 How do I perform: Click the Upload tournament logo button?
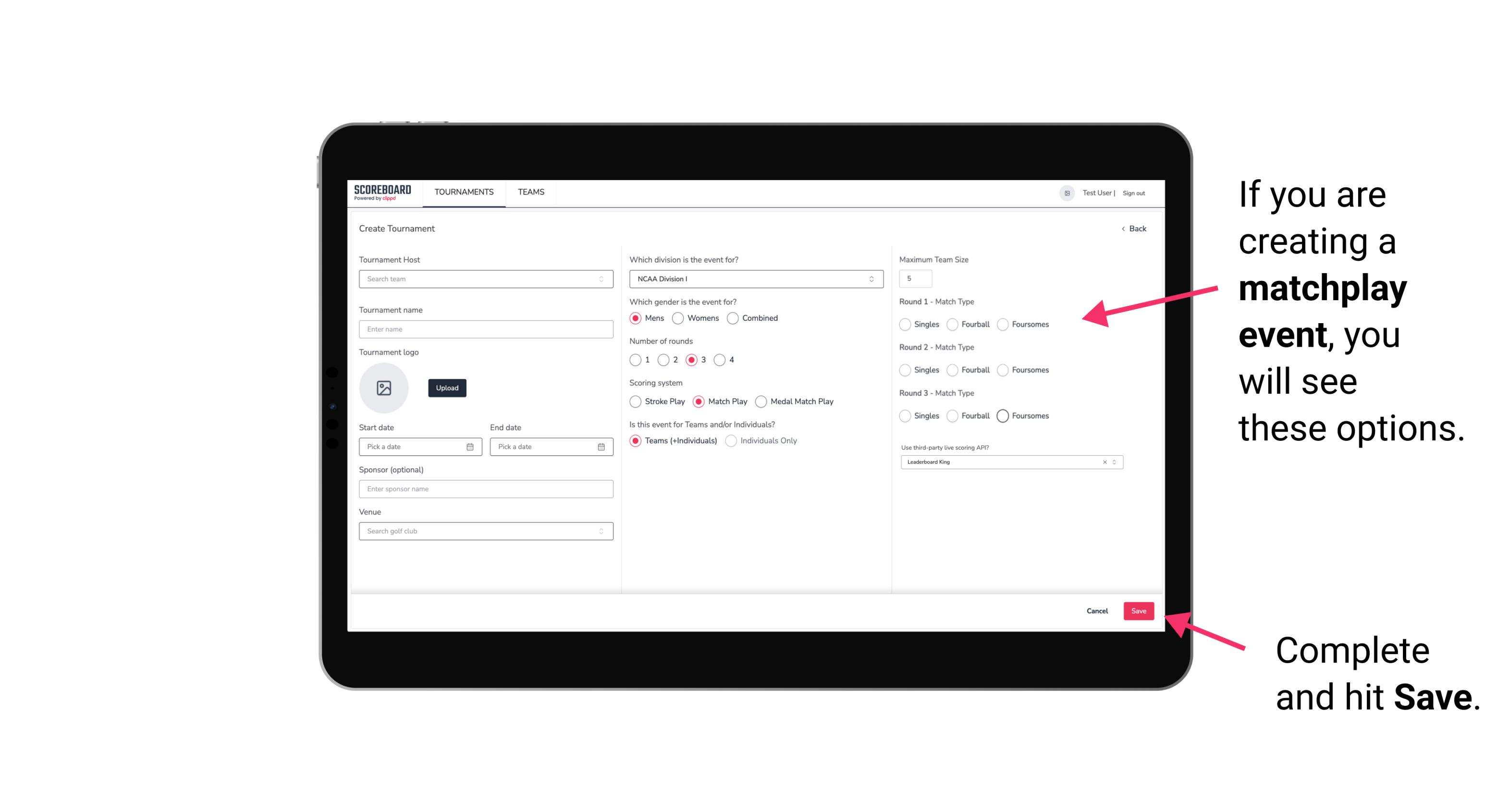(446, 388)
